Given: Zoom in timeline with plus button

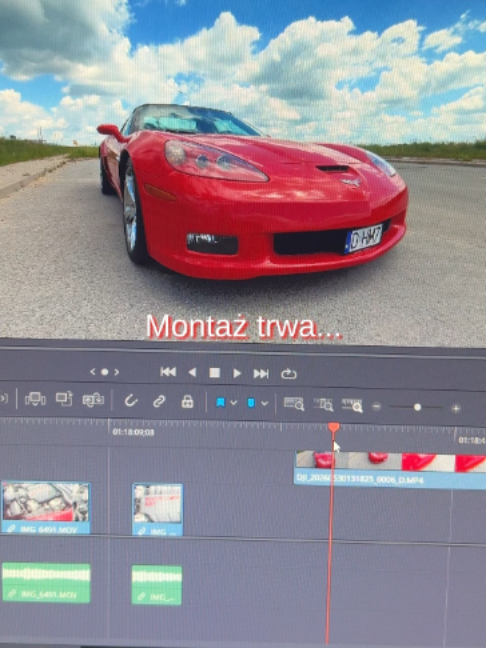Looking at the screenshot, I should pos(456,409).
